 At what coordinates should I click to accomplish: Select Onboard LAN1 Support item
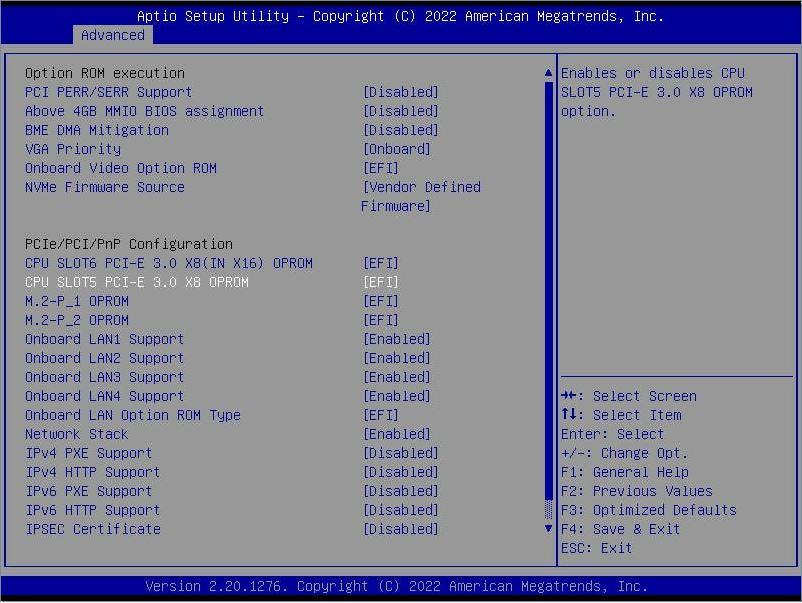pos(104,339)
